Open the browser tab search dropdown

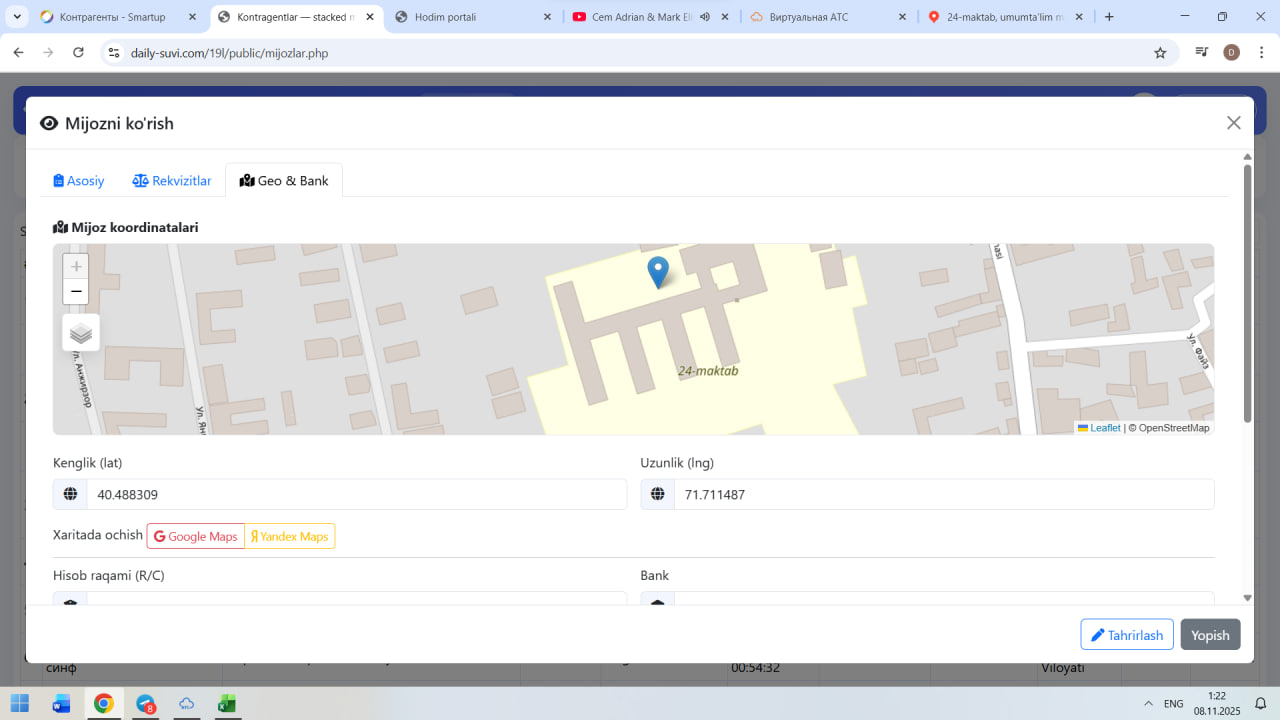click(x=17, y=17)
